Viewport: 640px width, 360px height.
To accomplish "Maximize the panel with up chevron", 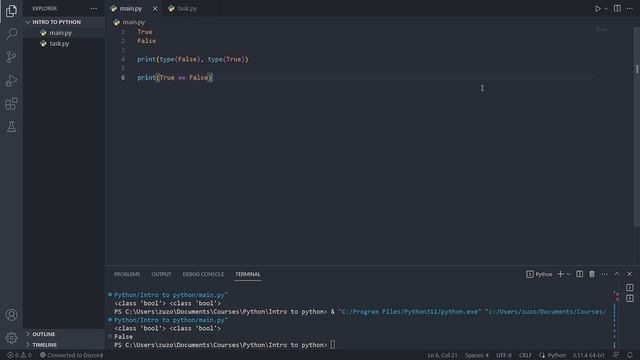I will click(x=617, y=274).
